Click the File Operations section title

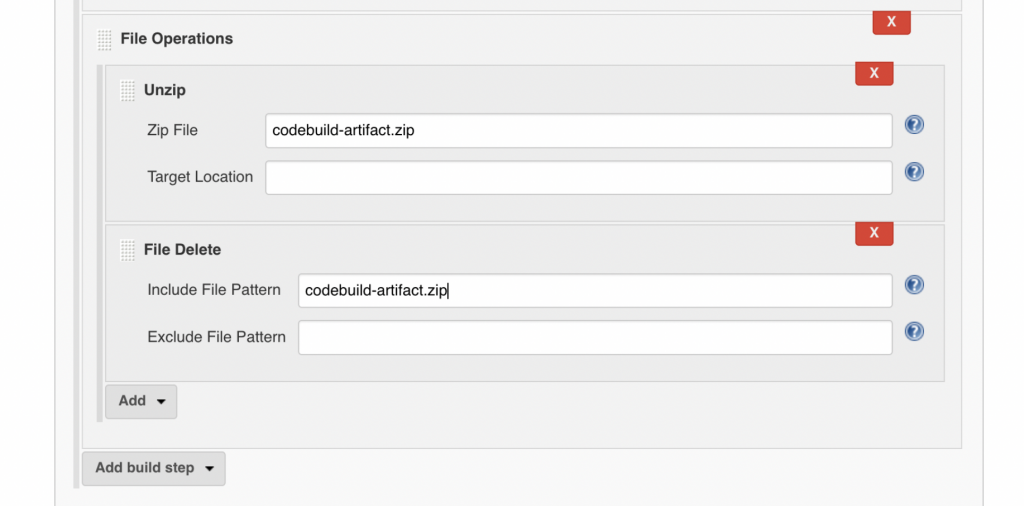(176, 39)
